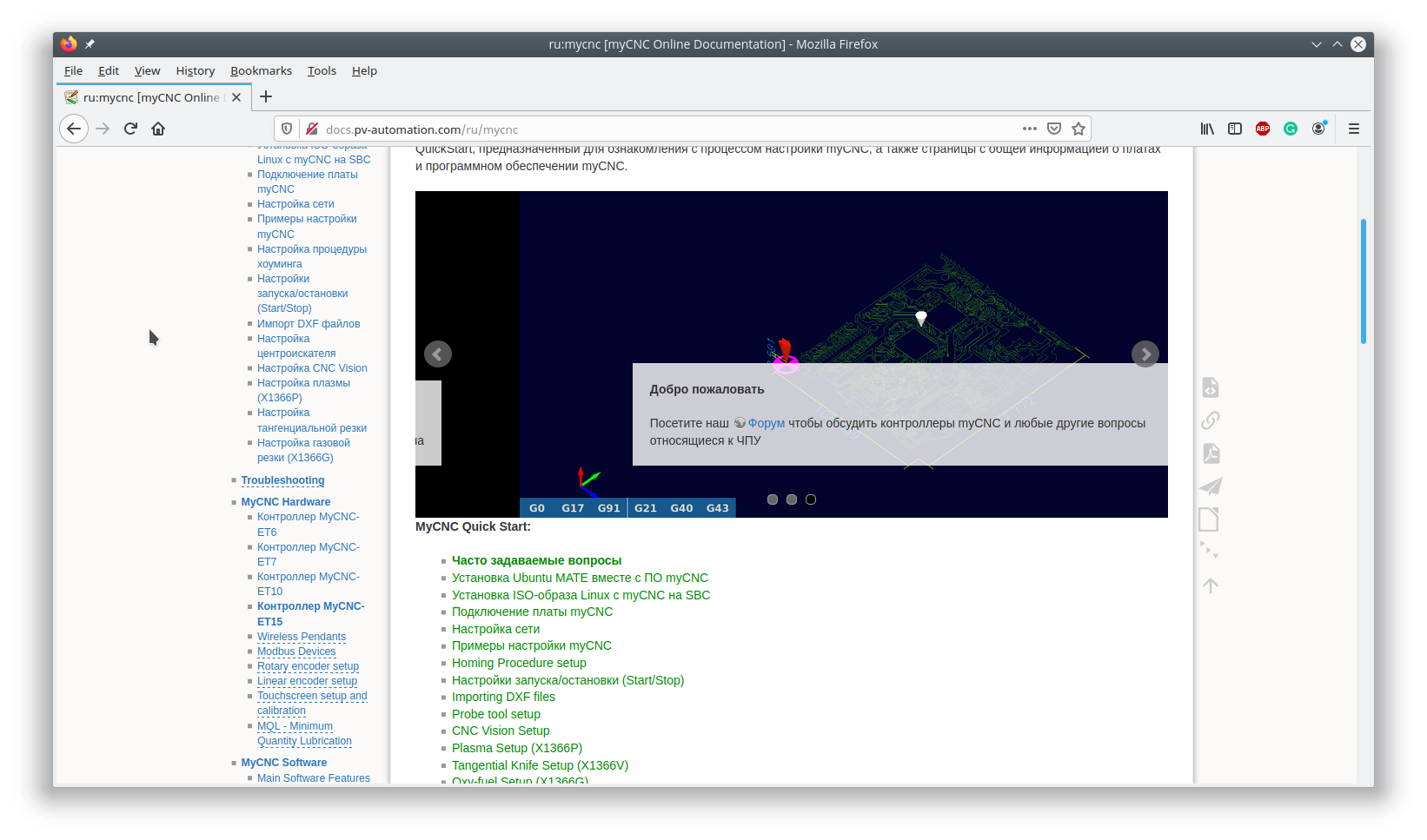Open Установка Ubuntu MATE вместе с ПО myCNC
Viewport: 1427px width, 840px height.
[580, 578]
